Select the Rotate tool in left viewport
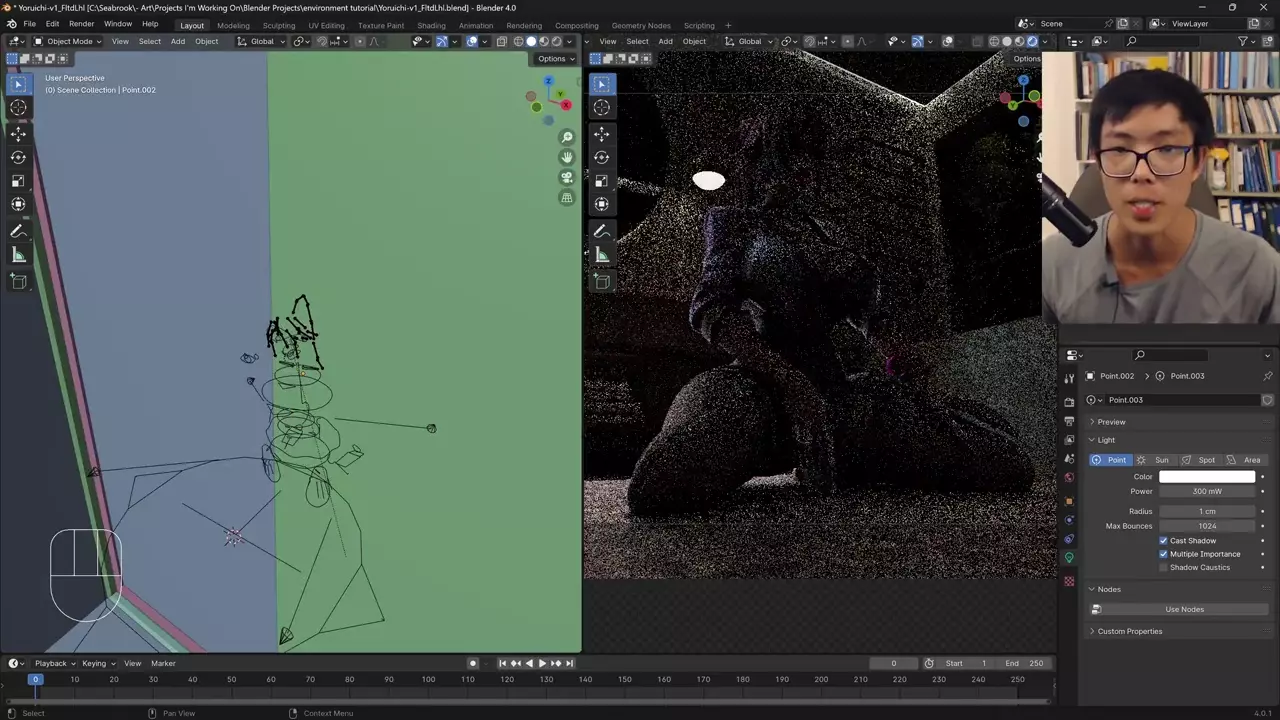The height and width of the screenshot is (720, 1280). click(18, 157)
